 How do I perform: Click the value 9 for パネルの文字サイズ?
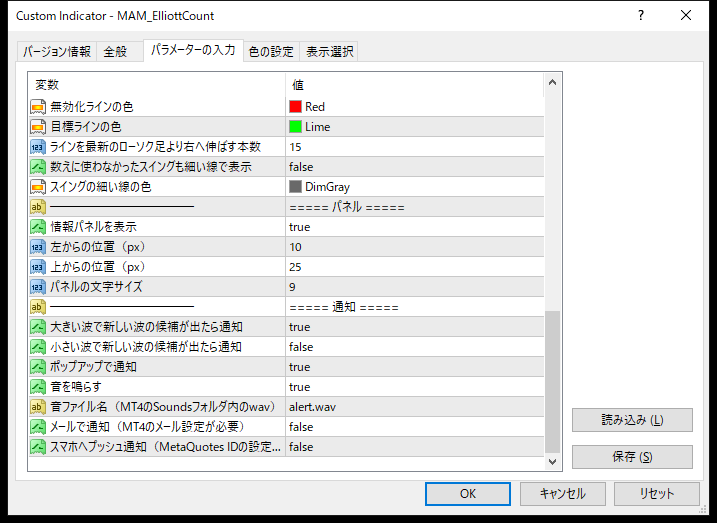[x=292, y=287]
